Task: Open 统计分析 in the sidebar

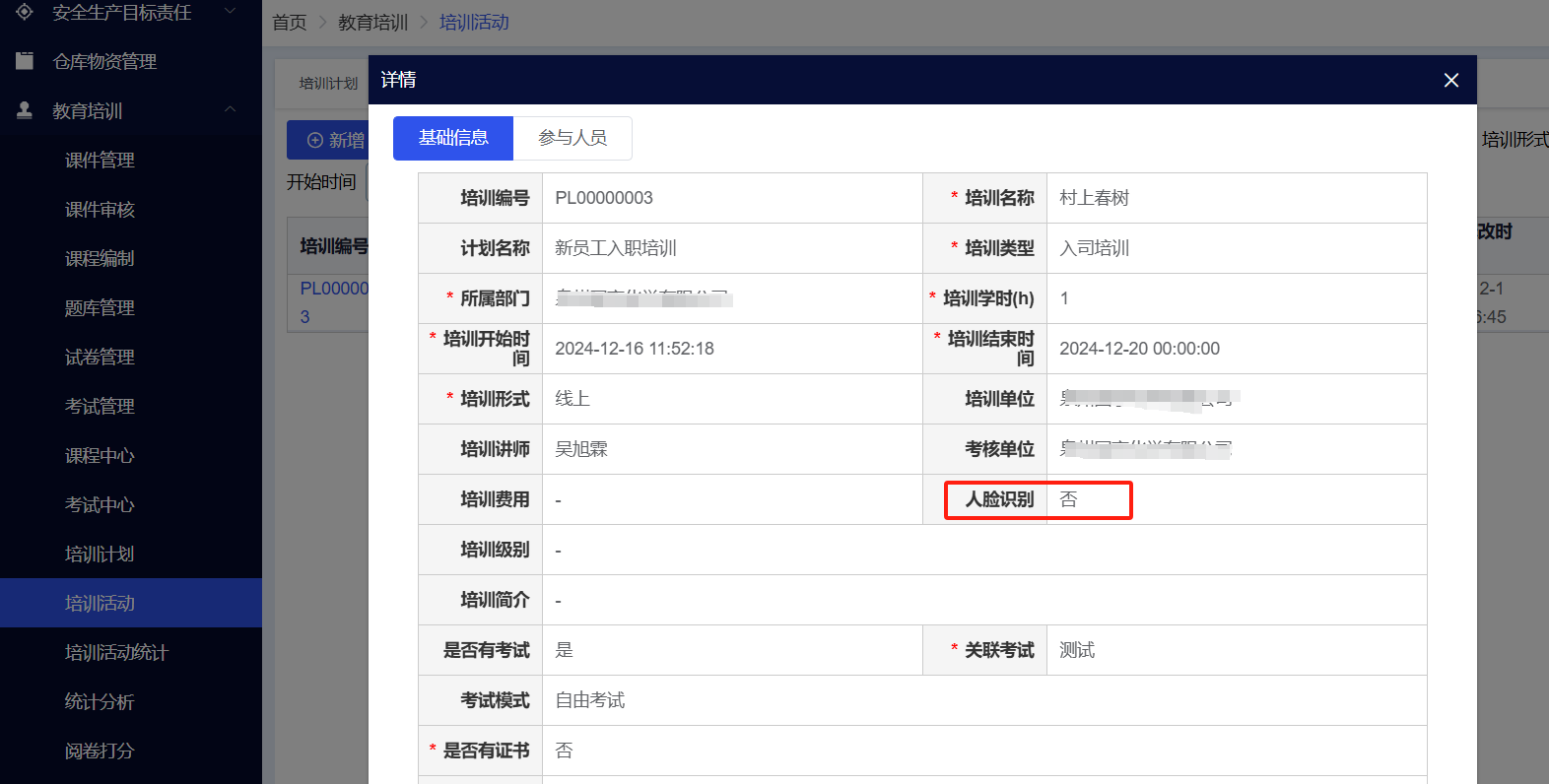Action: click(x=100, y=701)
